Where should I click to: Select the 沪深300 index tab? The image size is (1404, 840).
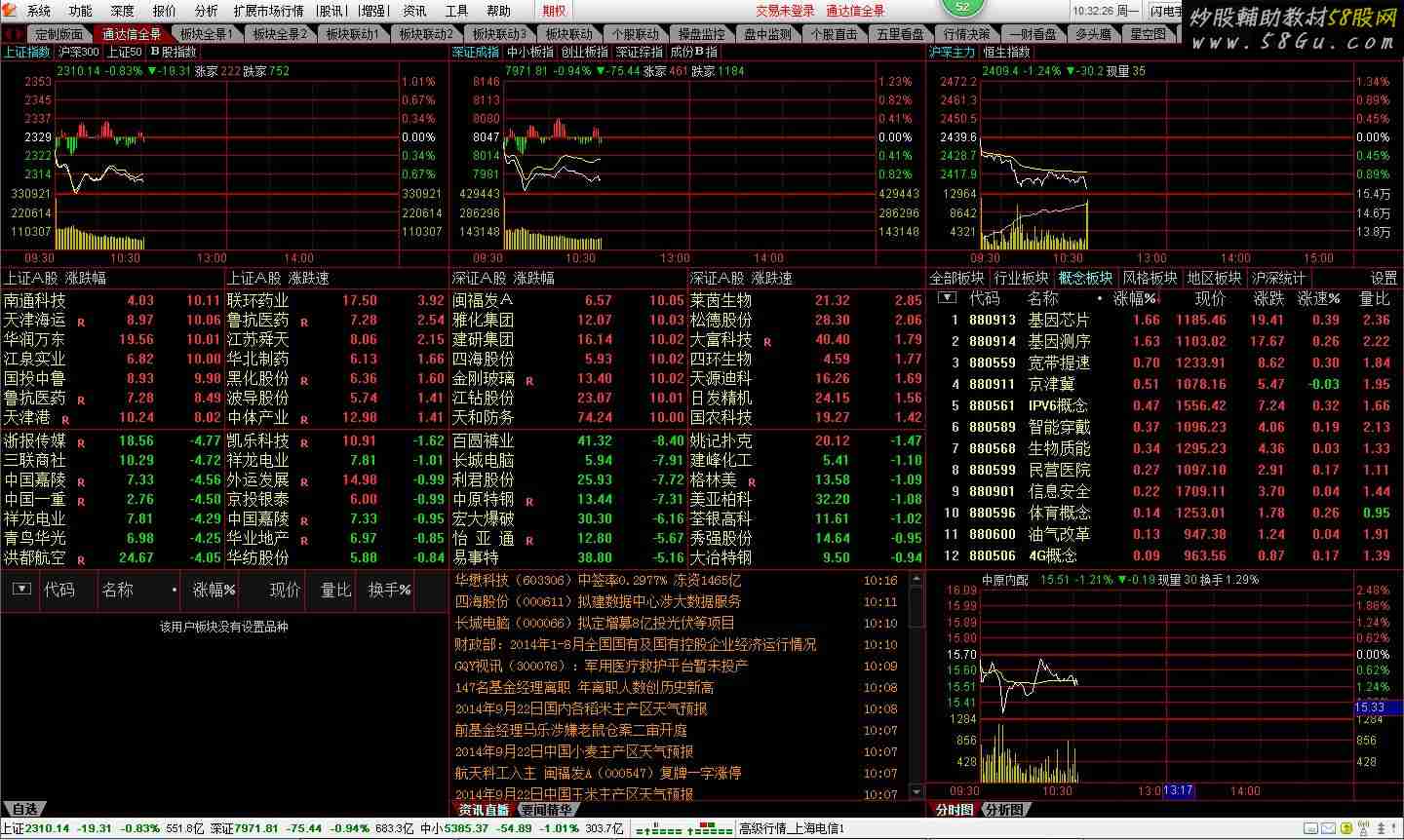(79, 52)
